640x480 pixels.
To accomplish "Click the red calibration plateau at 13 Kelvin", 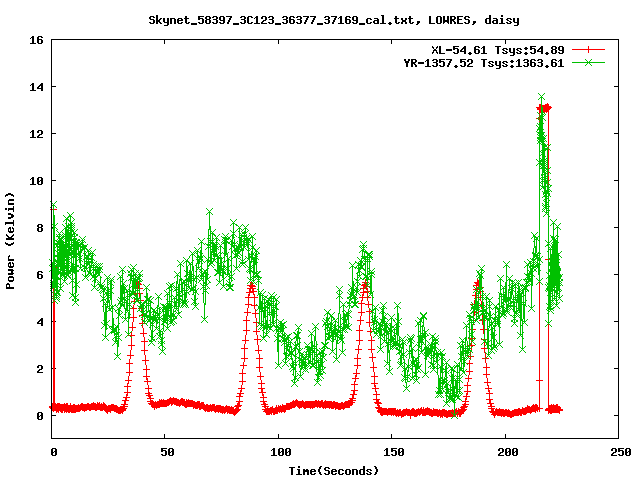I will [544, 108].
